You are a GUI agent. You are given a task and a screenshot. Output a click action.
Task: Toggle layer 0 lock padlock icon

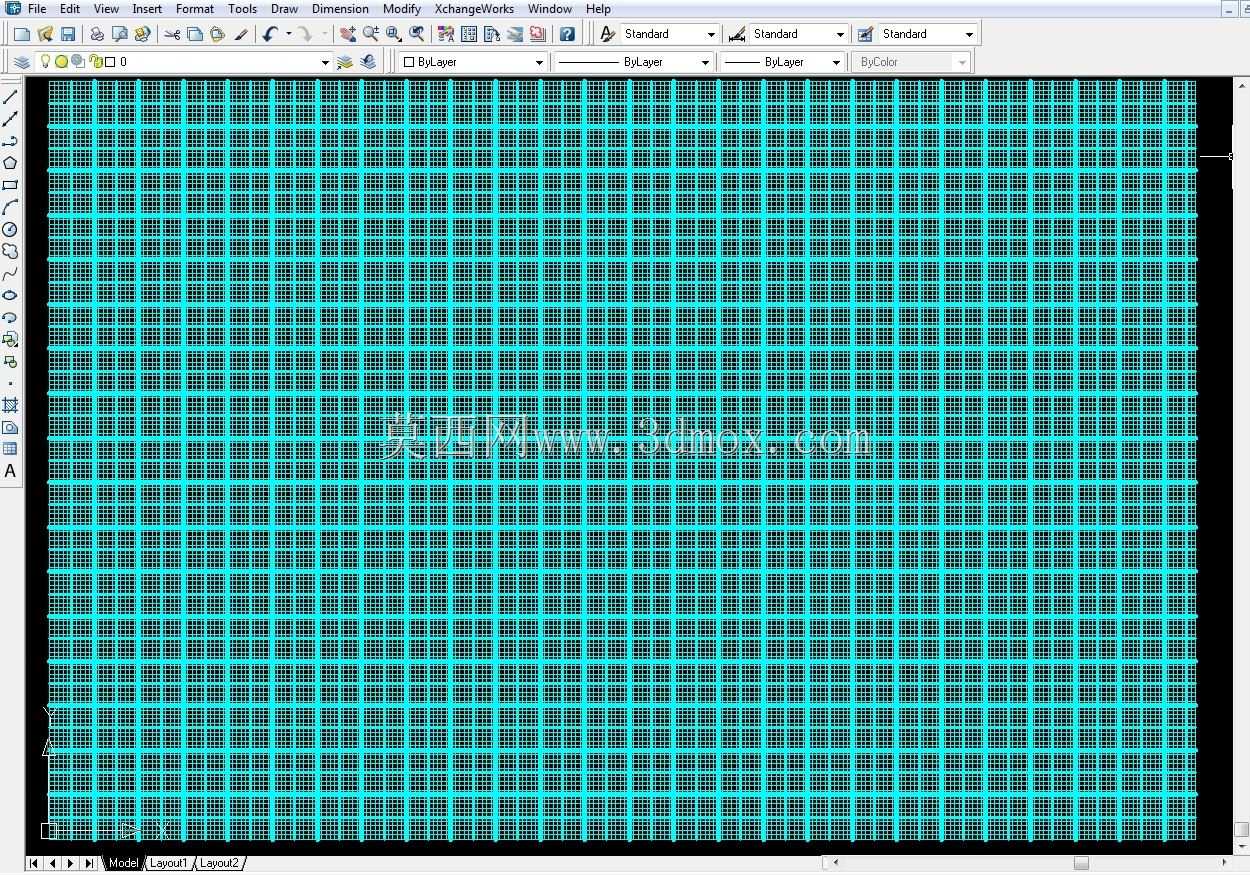(95, 62)
